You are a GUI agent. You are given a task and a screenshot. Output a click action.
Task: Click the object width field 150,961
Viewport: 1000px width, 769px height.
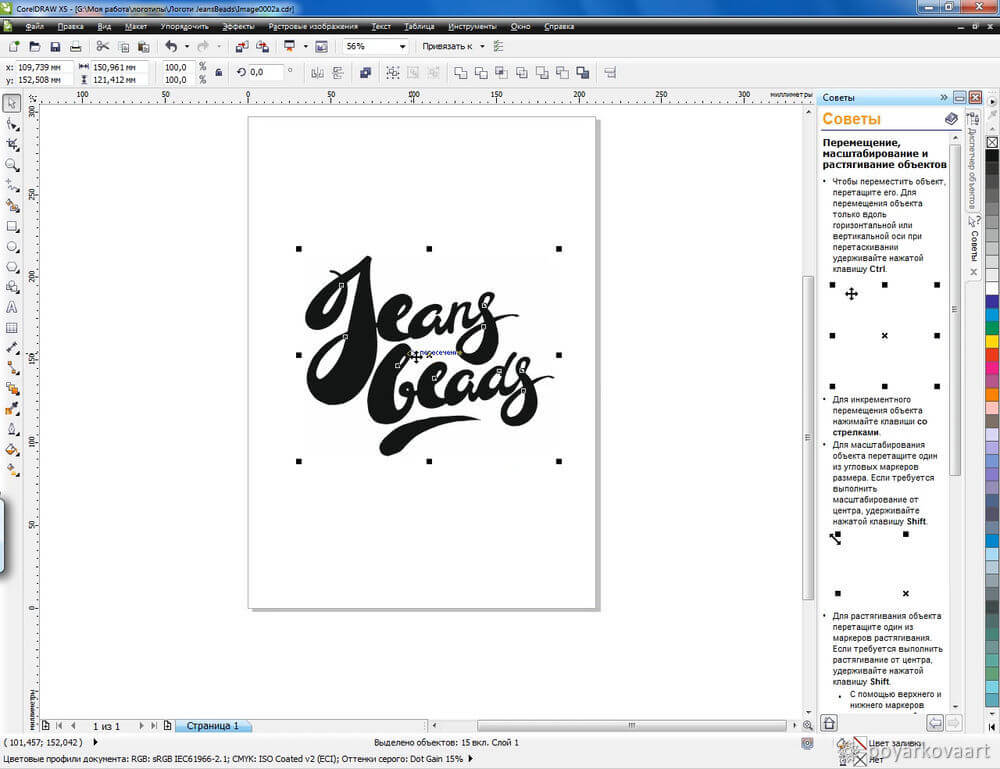click(119, 67)
